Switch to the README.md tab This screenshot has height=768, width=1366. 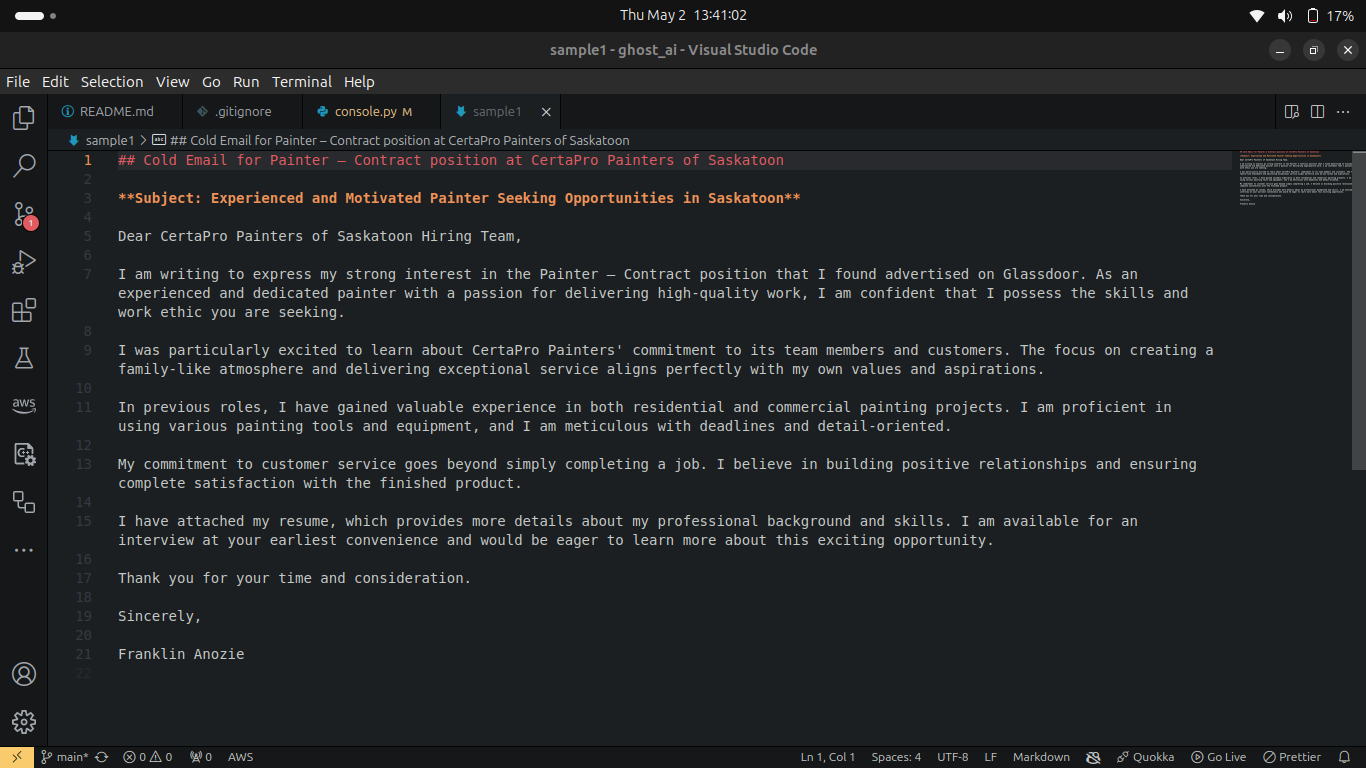pyautogui.click(x=115, y=112)
